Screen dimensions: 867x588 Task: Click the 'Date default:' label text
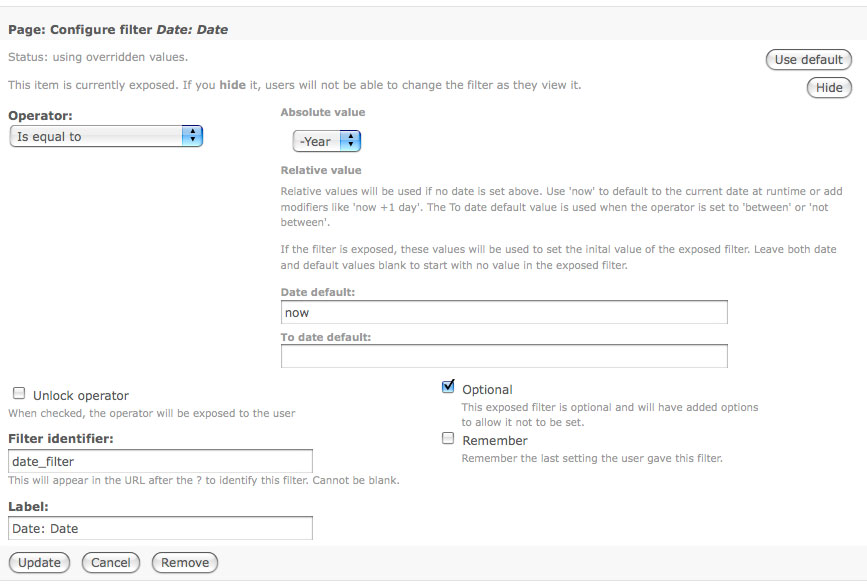(320, 292)
